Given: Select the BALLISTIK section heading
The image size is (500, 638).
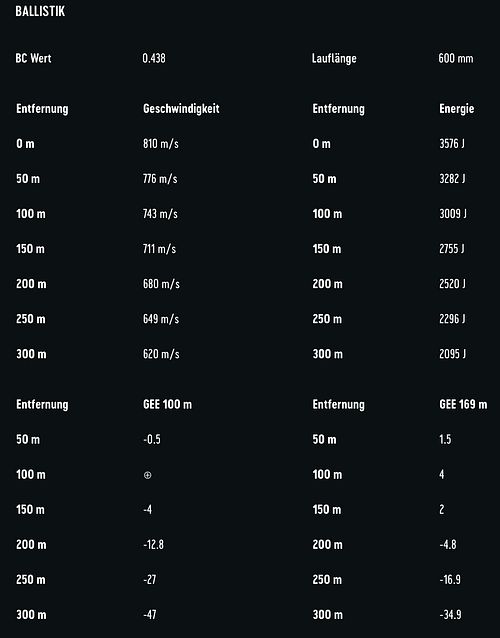Looking at the screenshot, I should (40, 11).
